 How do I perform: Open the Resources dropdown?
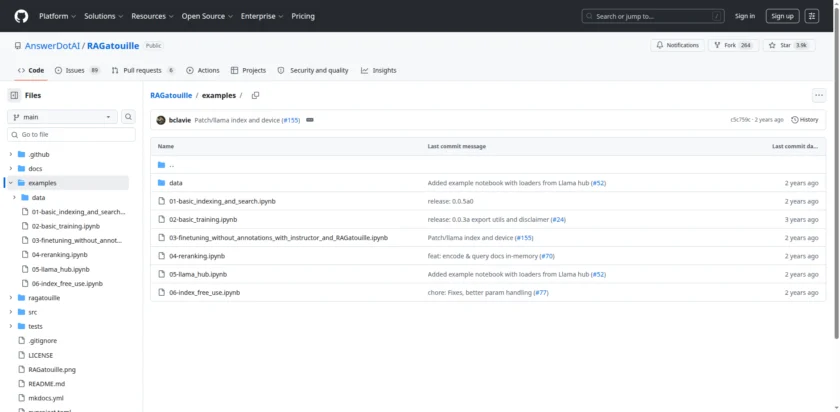tap(152, 16)
